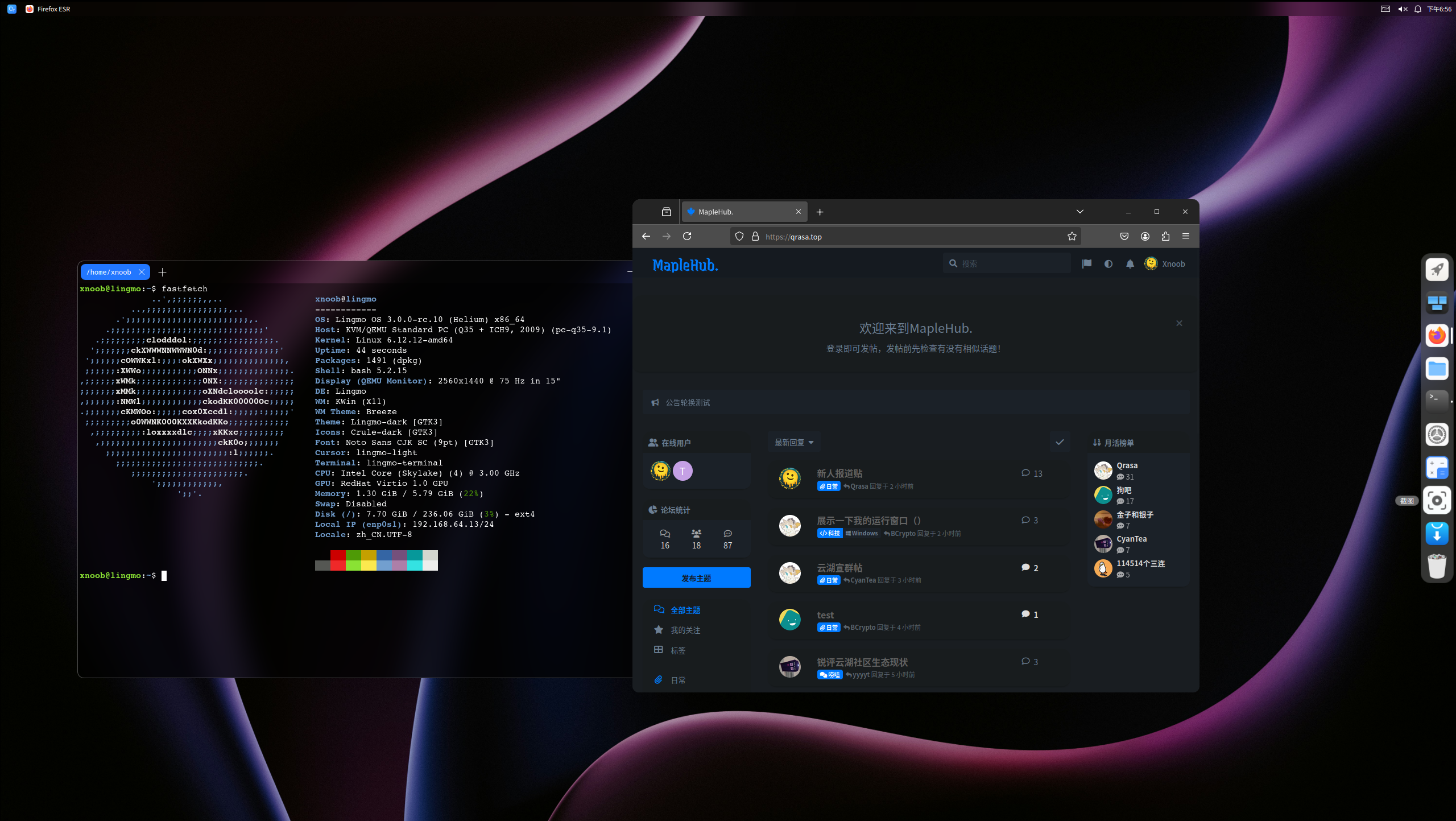Open Firefox from the dock
1456x821 pixels.
coord(1437,336)
